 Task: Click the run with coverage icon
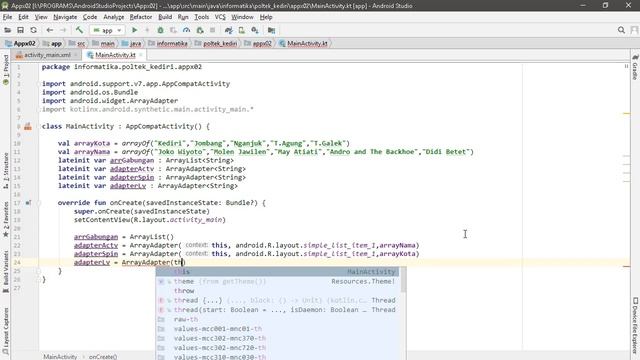tap(173, 30)
